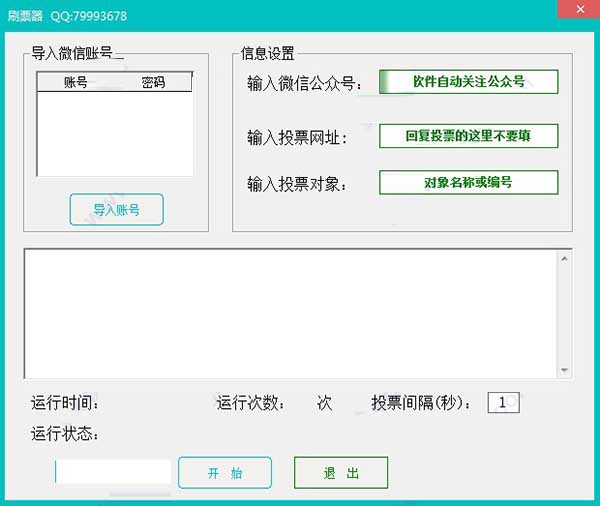
Task: Click the 投票间隔(秒) label
Action: coord(421,403)
